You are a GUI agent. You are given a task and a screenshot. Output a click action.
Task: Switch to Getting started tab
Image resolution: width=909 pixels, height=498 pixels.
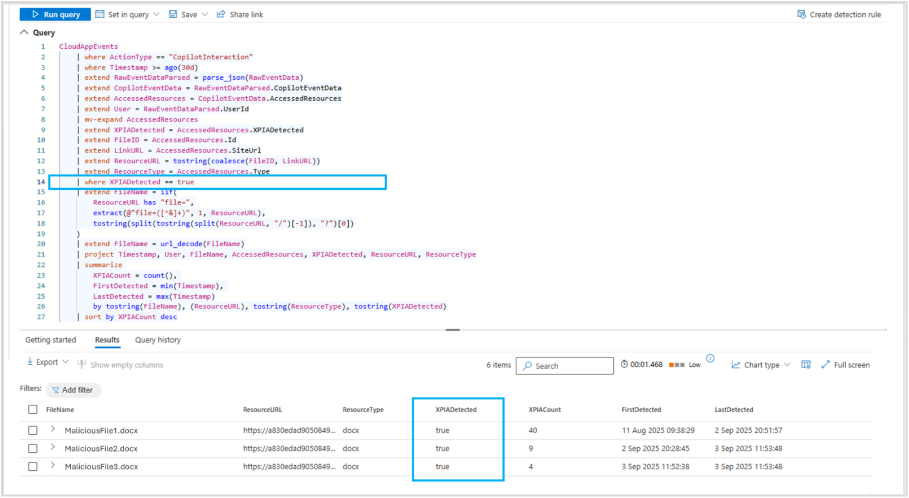(x=50, y=340)
